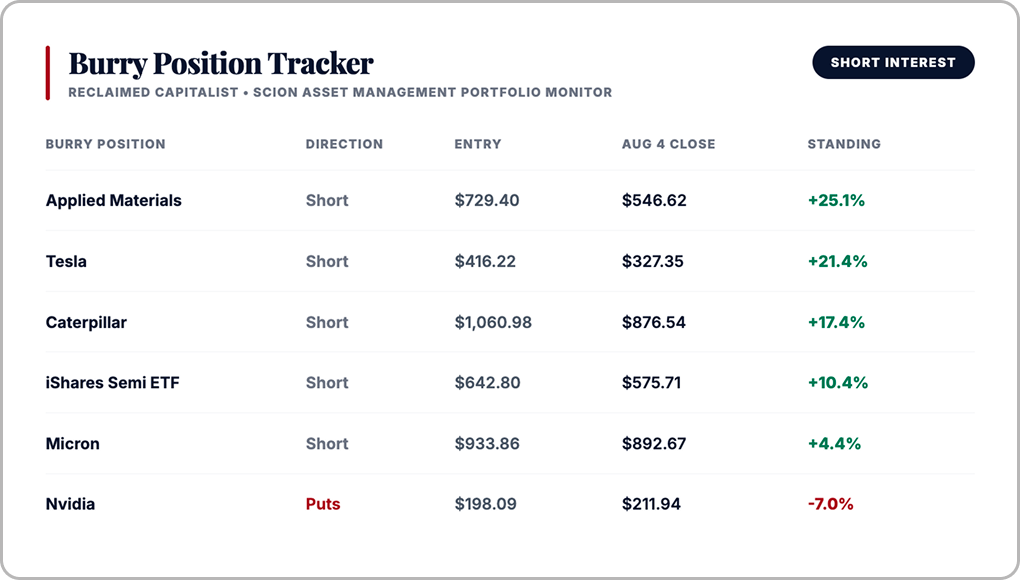Open the Applied Materials row
This screenshot has width=1020, height=580.
510,200
